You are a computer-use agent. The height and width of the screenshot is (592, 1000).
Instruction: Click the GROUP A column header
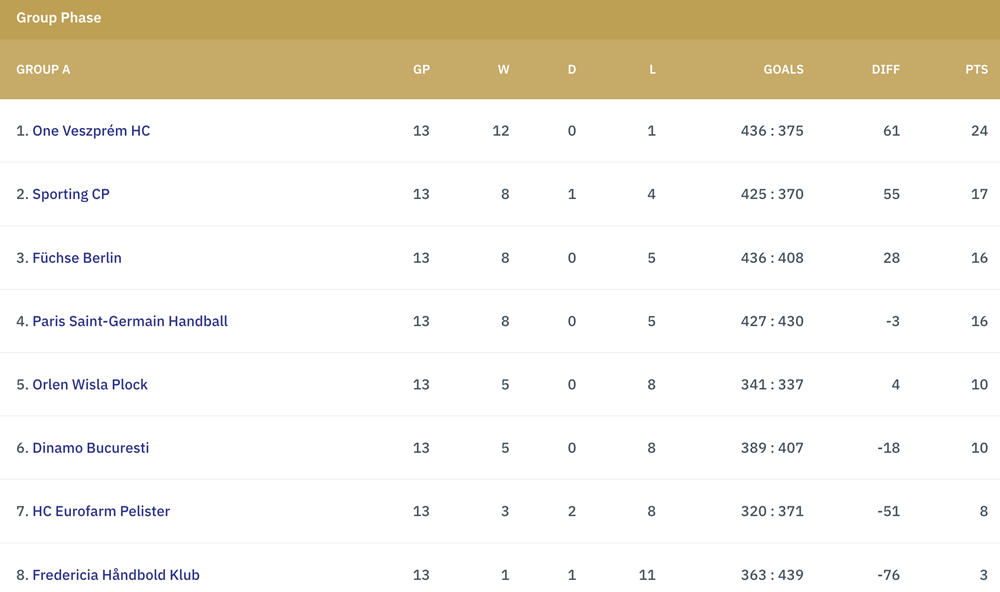pyautogui.click(x=43, y=70)
